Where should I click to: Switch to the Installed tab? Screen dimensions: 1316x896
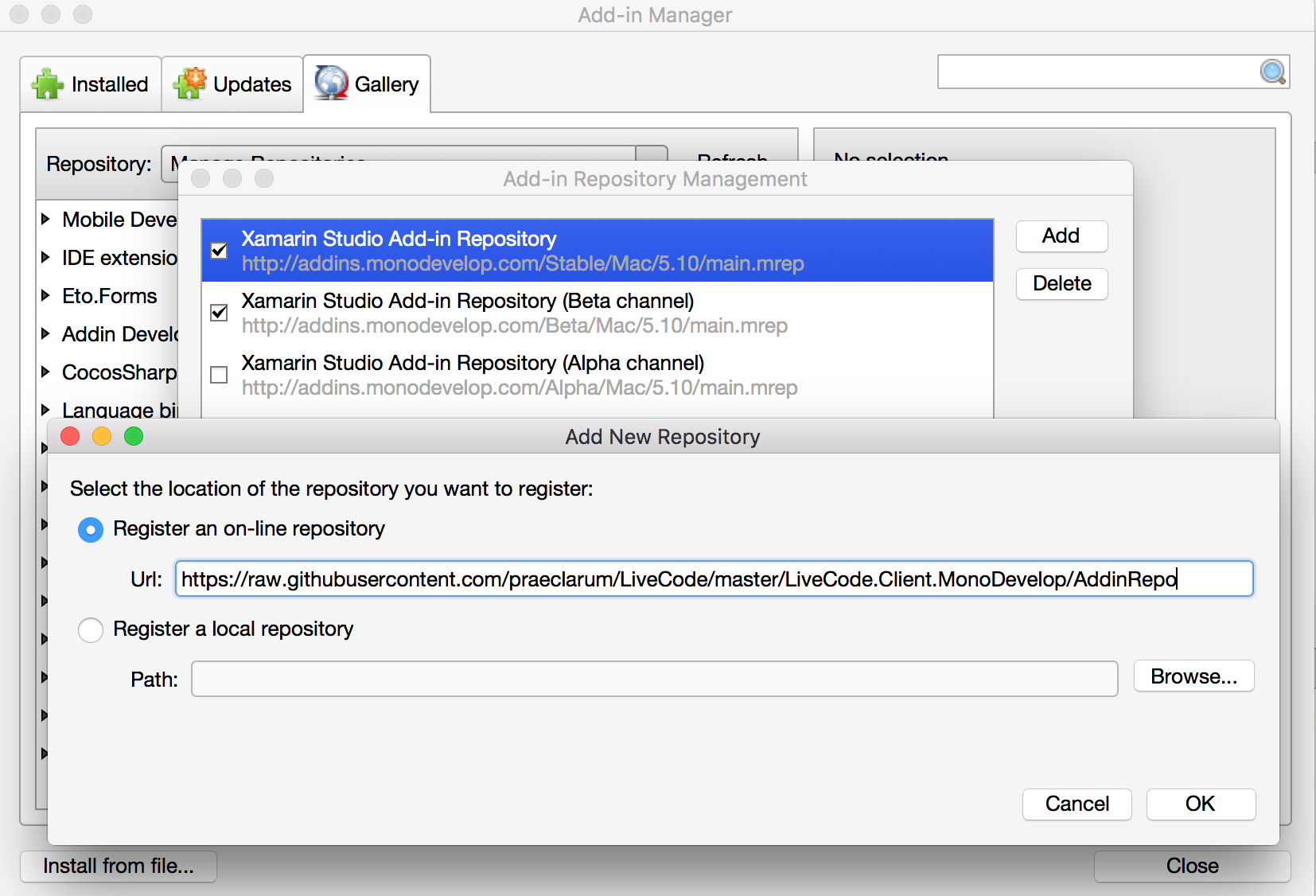point(91,84)
